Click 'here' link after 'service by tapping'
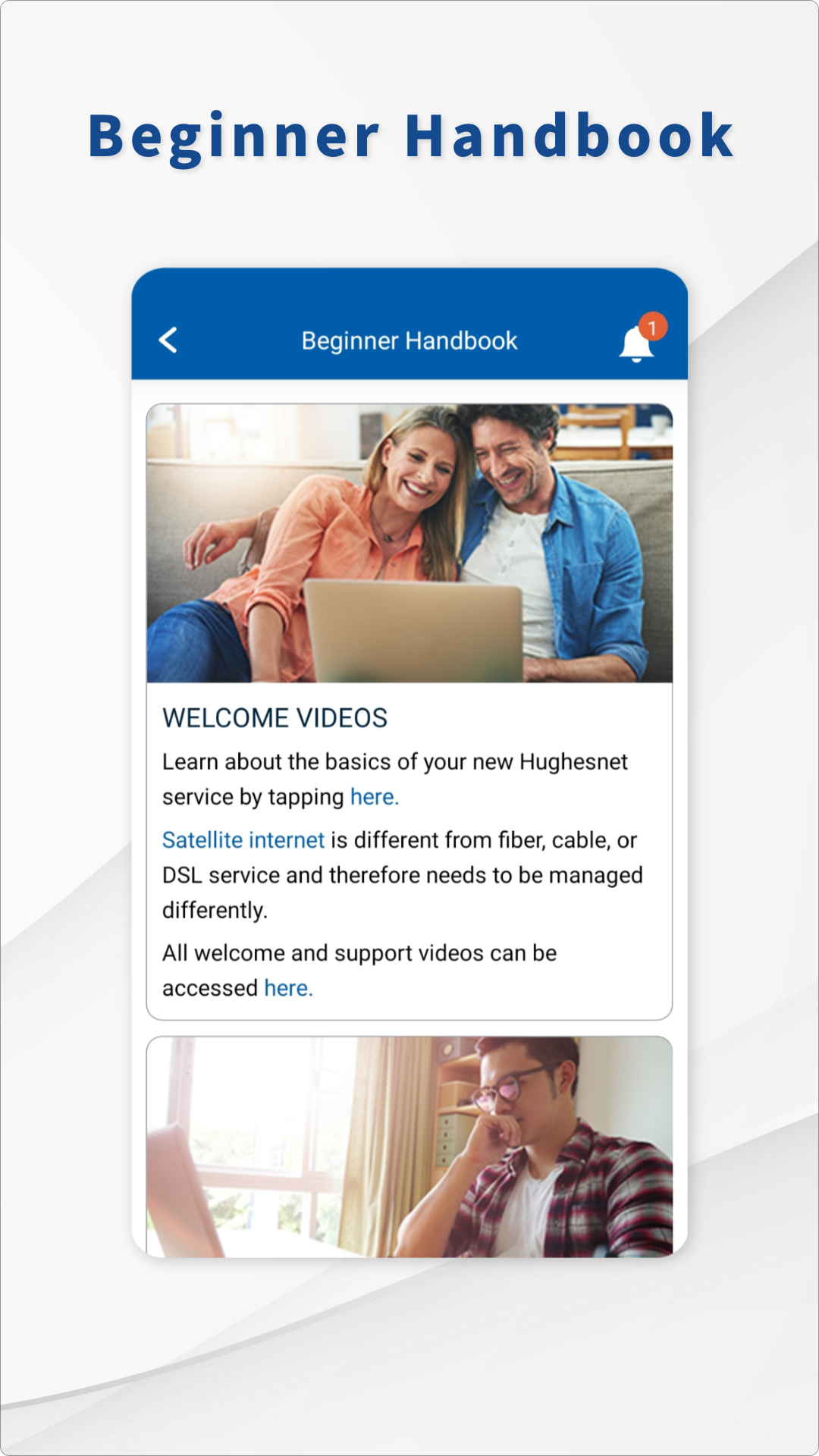819x1456 pixels. (x=374, y=797)
